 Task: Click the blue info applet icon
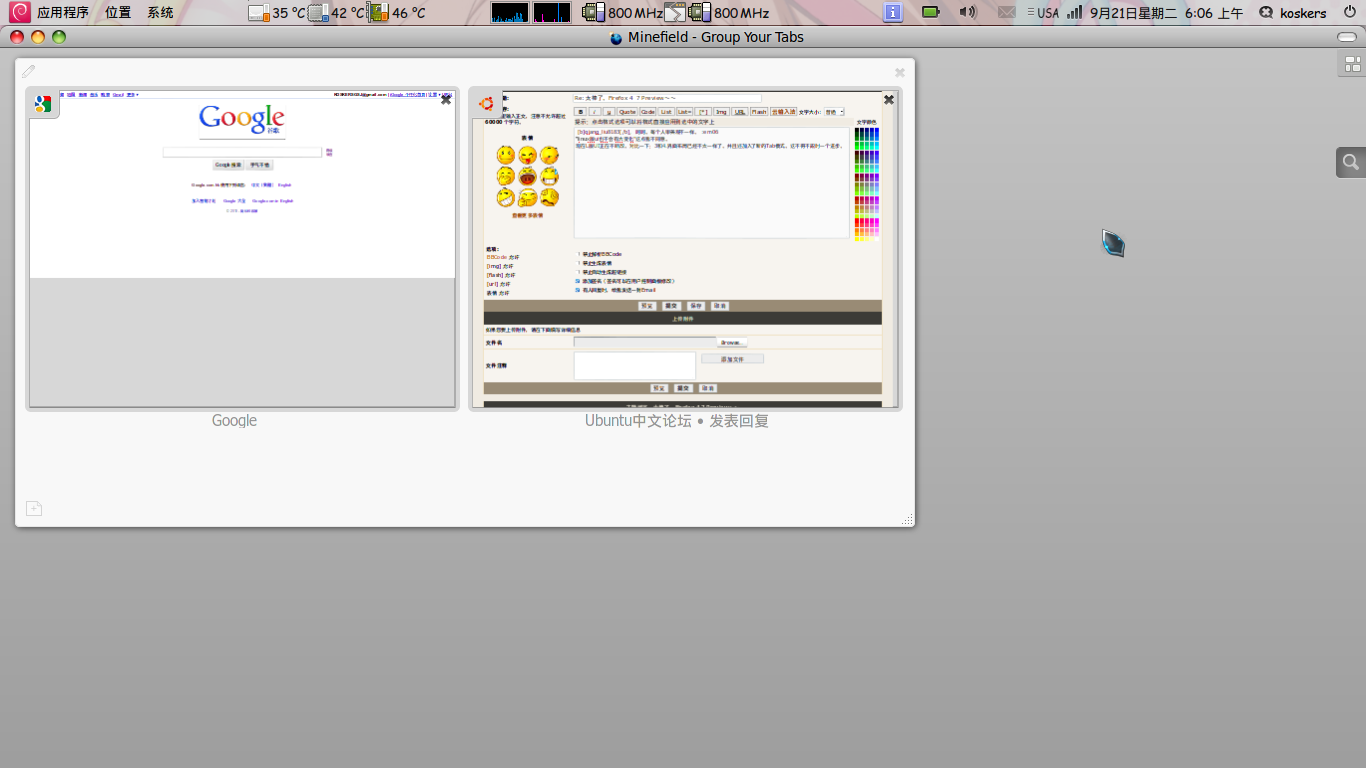(x=894, y=12)
